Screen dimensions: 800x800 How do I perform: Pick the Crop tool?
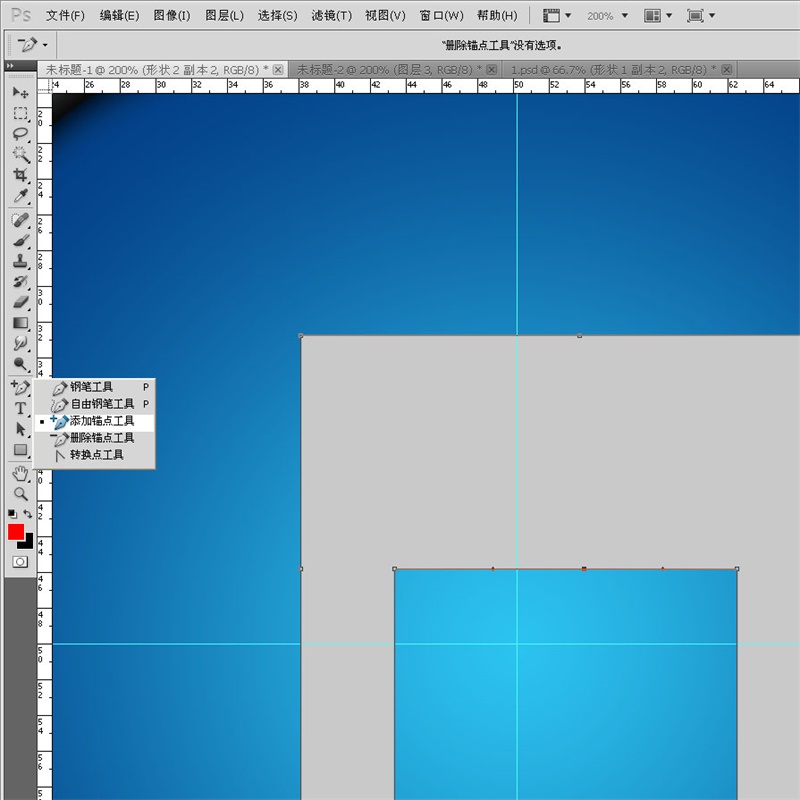point(20,176)
